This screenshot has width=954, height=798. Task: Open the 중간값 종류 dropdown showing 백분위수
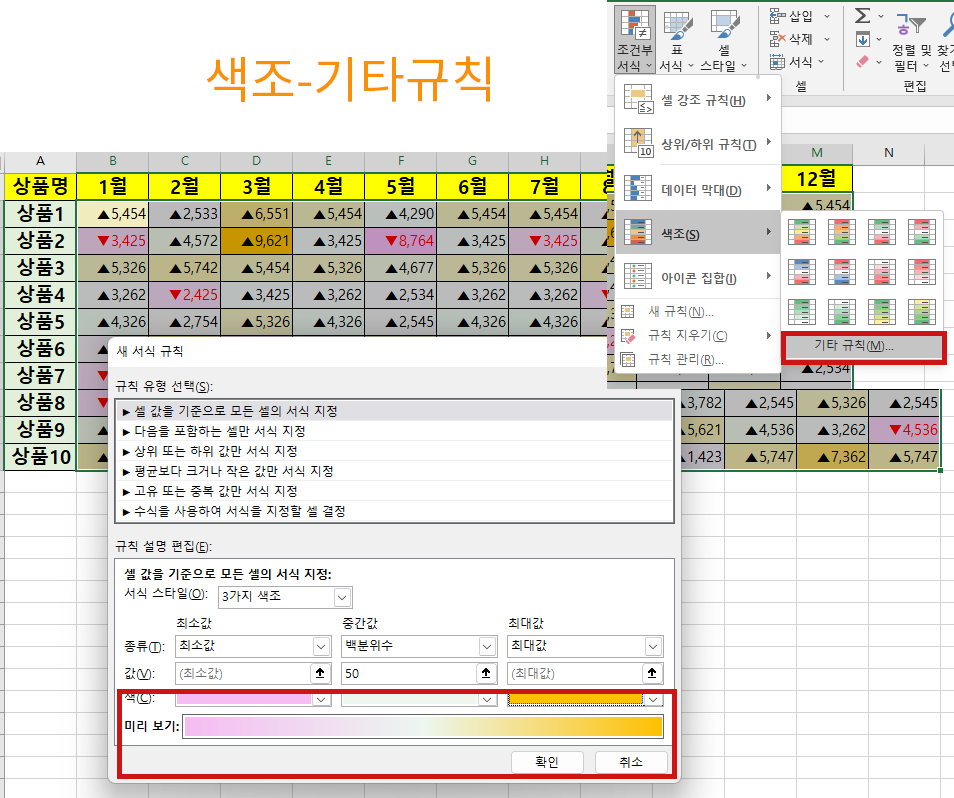[x=418, y=646]
